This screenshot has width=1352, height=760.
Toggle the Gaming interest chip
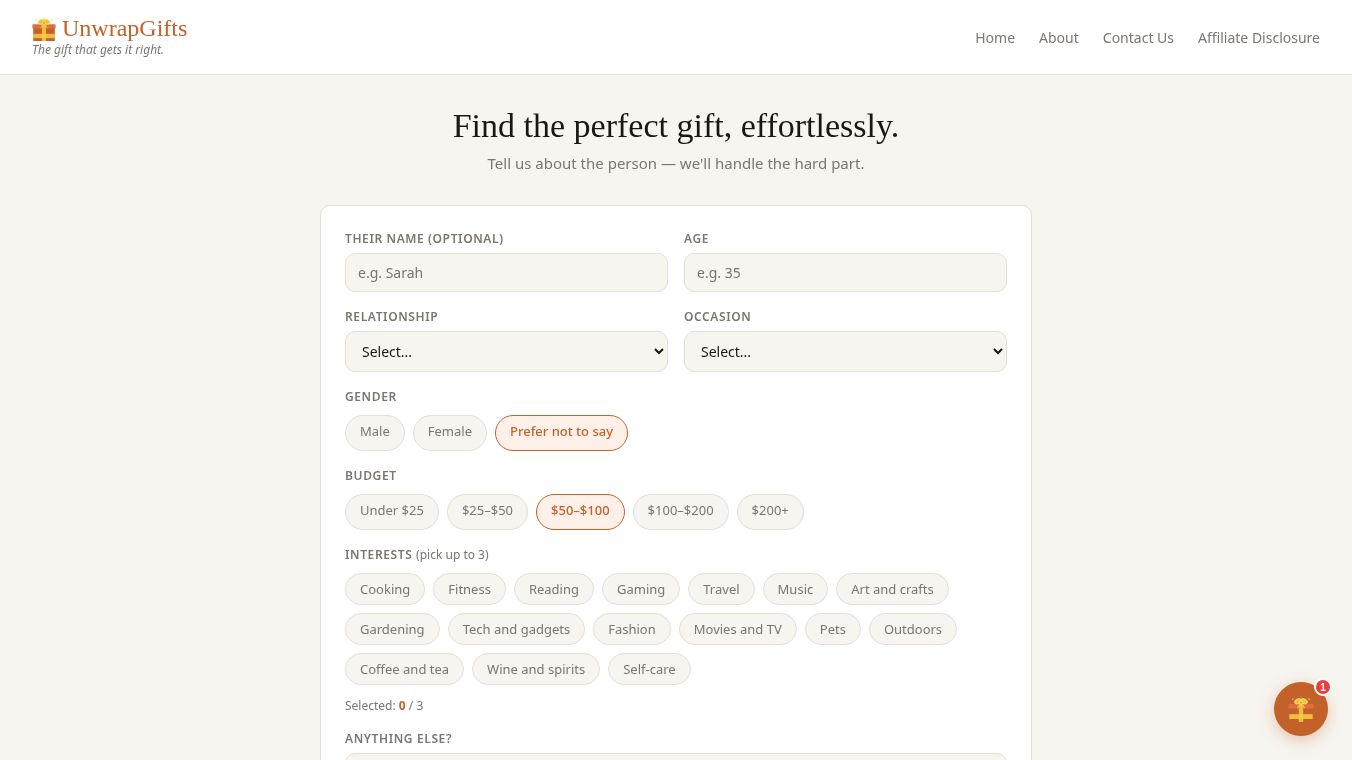pos(641,589)
